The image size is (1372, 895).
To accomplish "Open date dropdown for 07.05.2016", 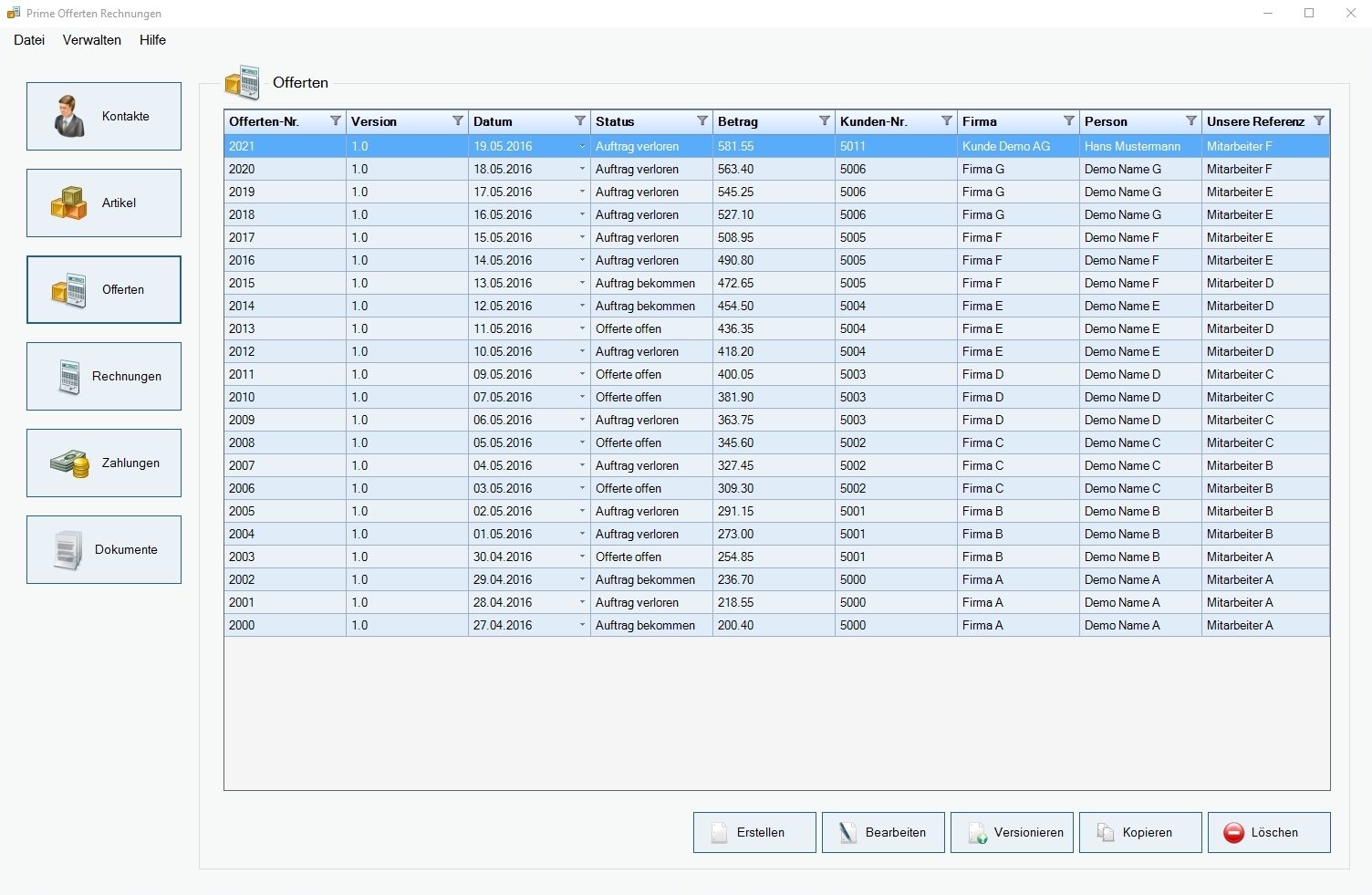I will coord(582,397).
